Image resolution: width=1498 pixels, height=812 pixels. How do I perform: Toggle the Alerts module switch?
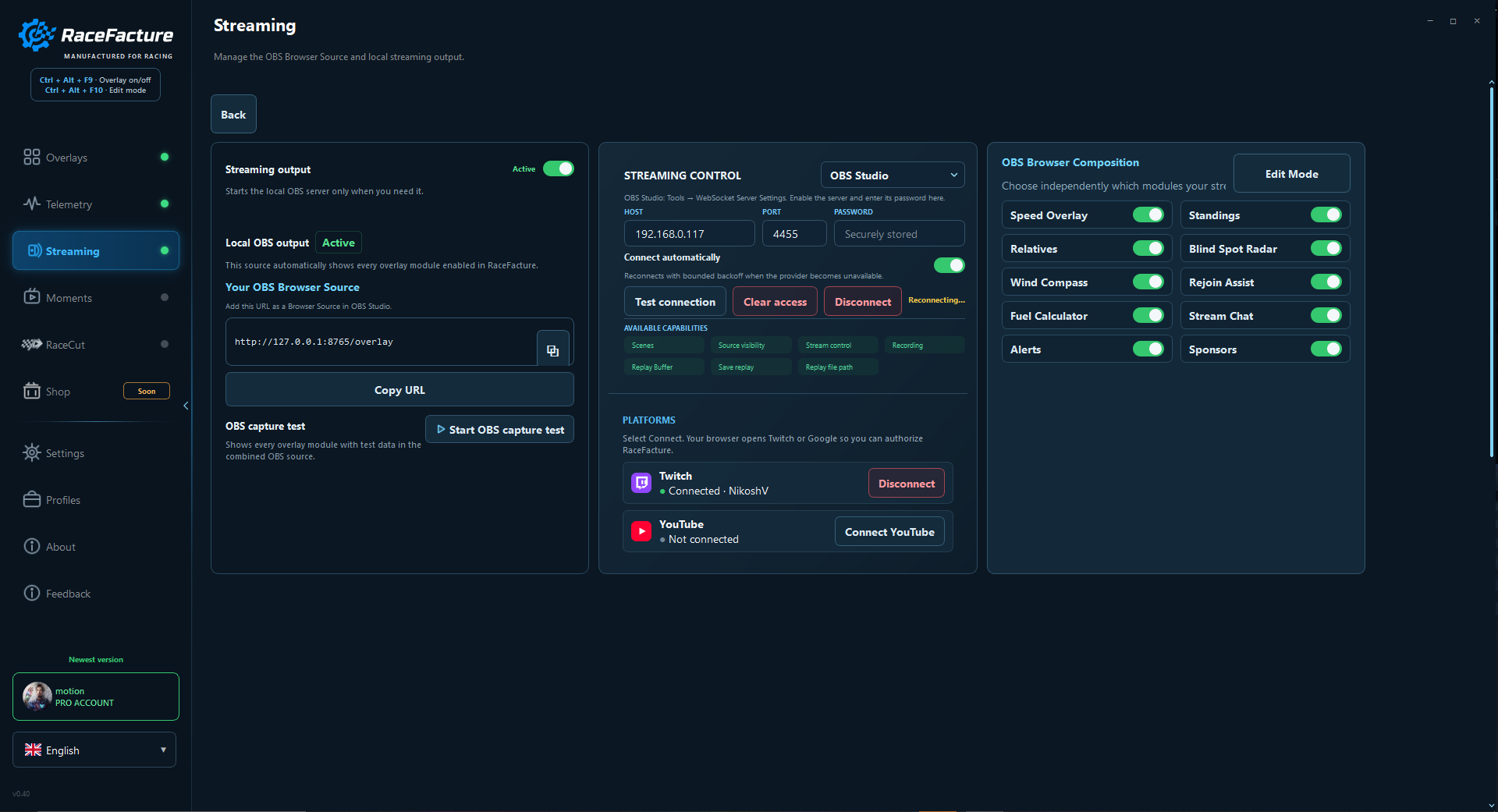pyautogui.click(x=1148, y=349)
